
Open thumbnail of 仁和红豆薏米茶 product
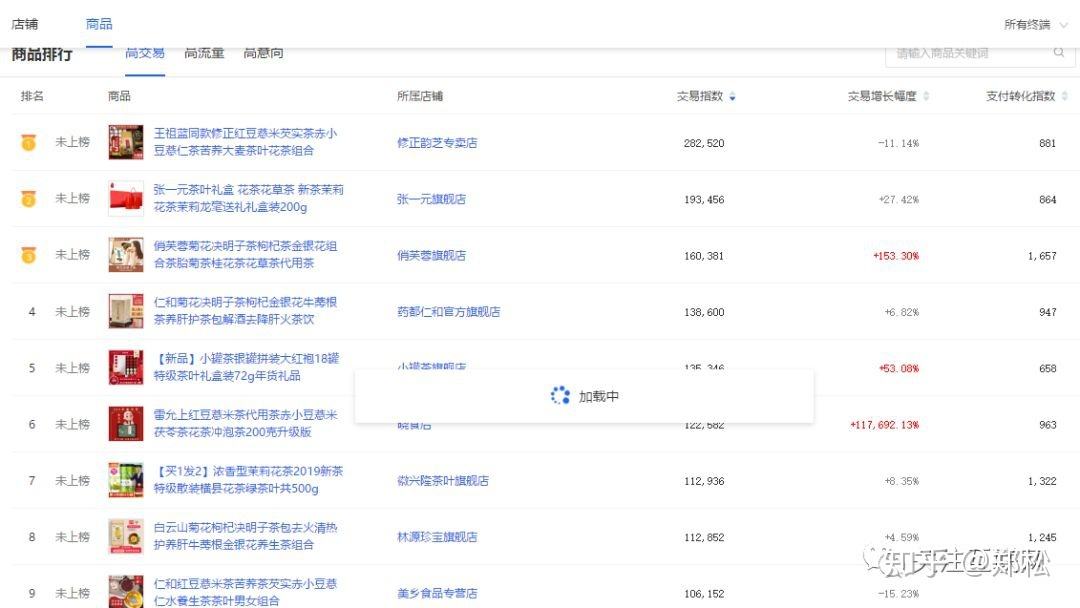[126, 592]
